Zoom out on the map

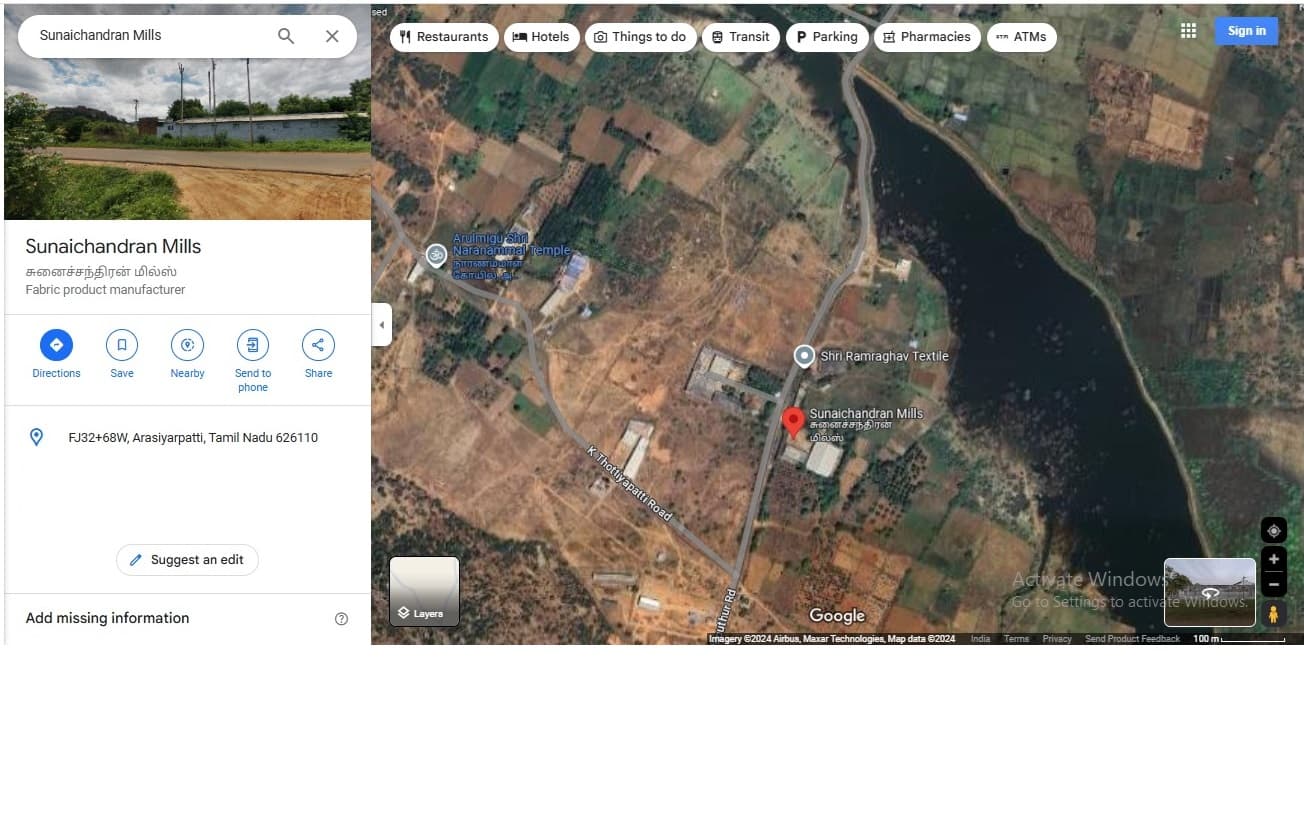pos(1273,585)
